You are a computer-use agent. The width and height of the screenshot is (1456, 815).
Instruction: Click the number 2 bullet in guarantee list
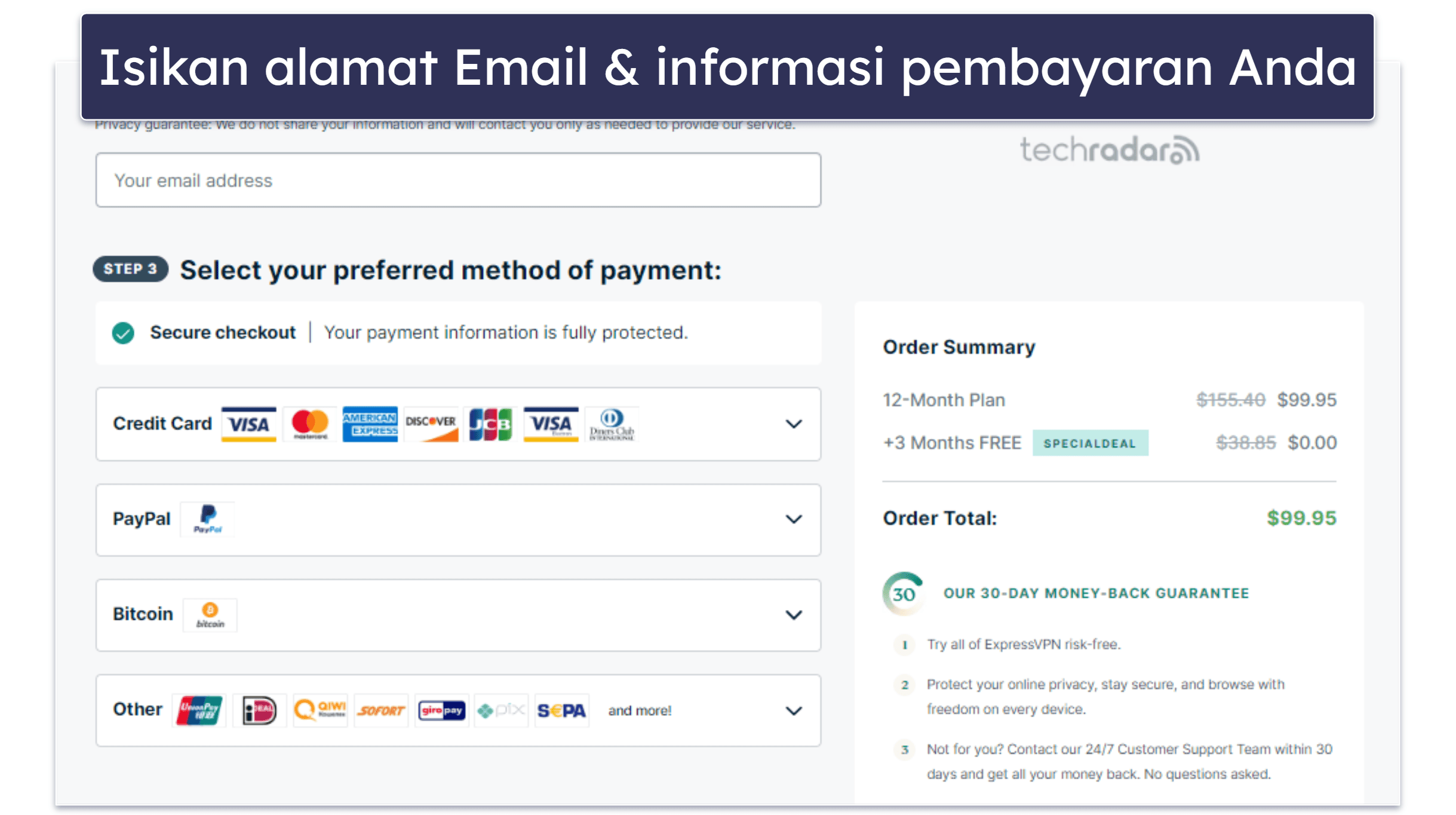point(905,685)
